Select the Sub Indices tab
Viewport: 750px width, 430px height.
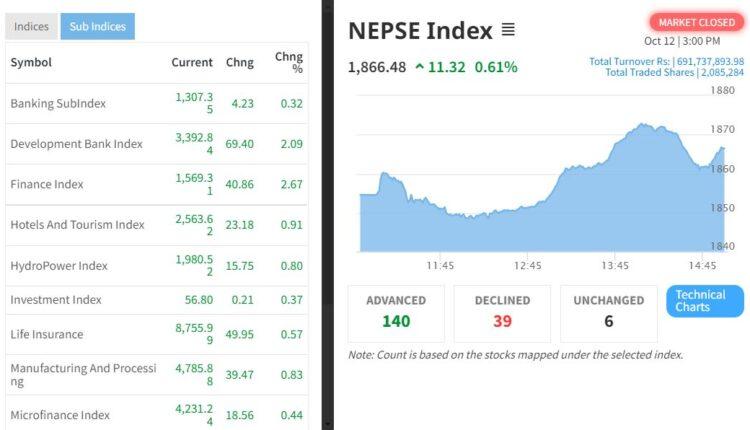(97, 27)
